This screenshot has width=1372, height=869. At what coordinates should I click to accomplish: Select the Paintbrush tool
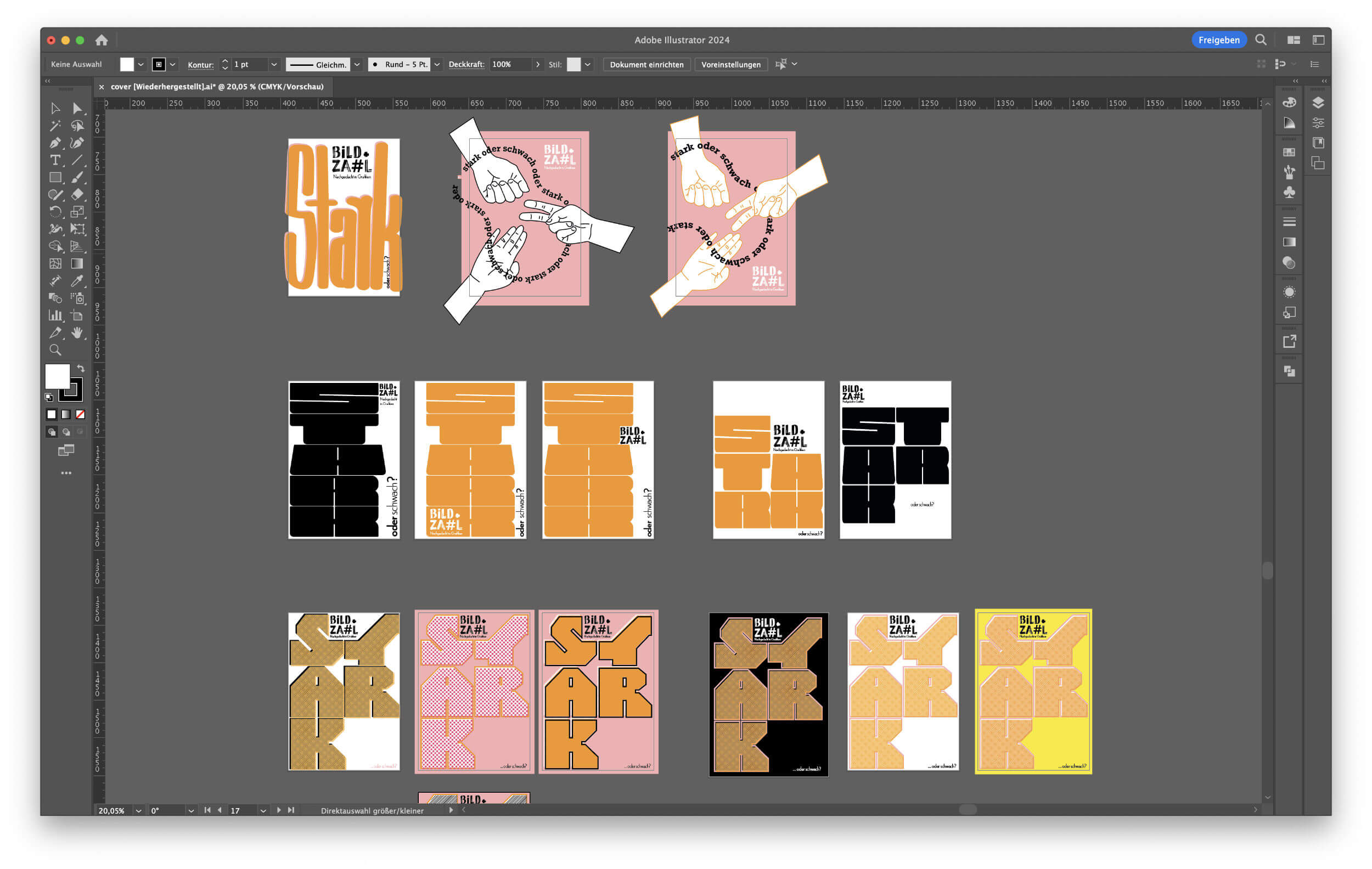[77, 178]
